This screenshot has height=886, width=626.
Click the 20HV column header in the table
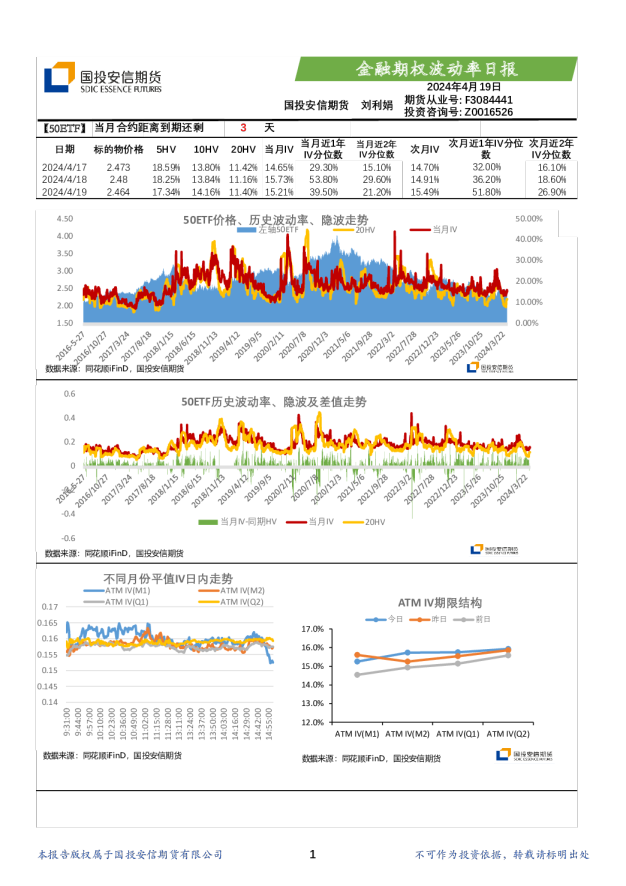tap(243, 149)
